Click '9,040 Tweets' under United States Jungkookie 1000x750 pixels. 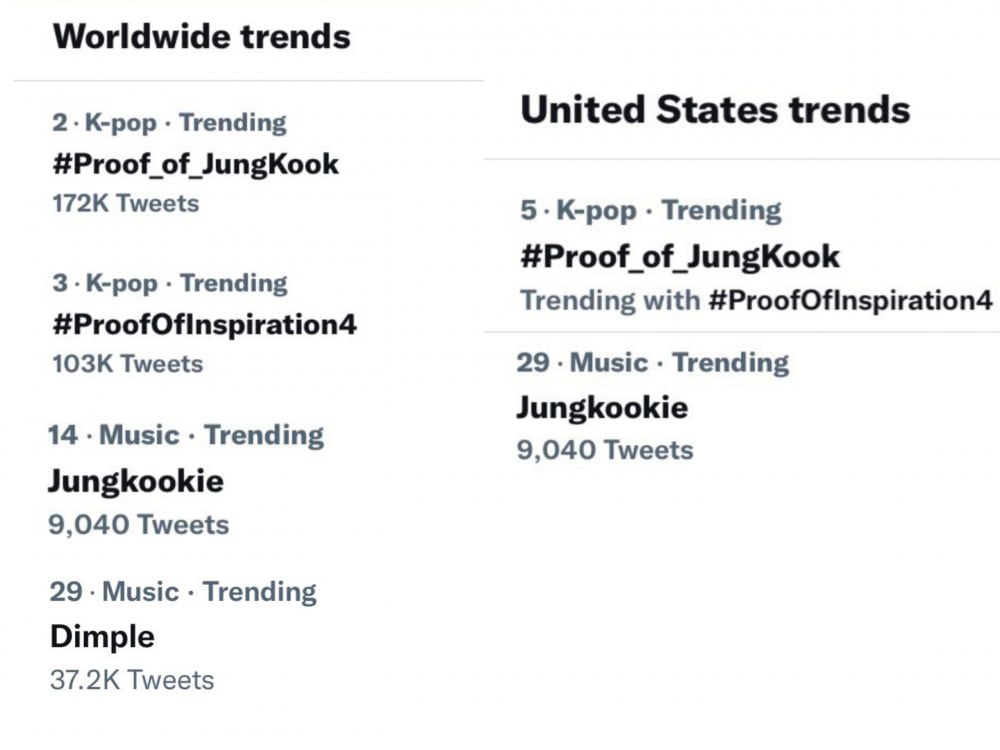[605, 450]
